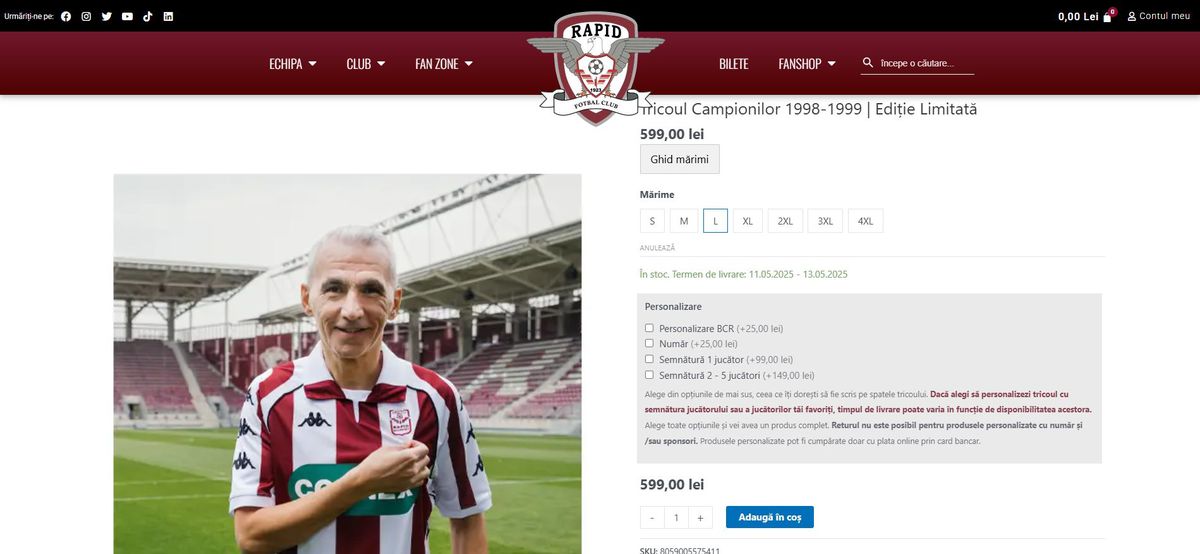The height and width of the screenshot is (554, 1200).
Task: Click the Adaugă în coș button
Action: coord(770,517)
